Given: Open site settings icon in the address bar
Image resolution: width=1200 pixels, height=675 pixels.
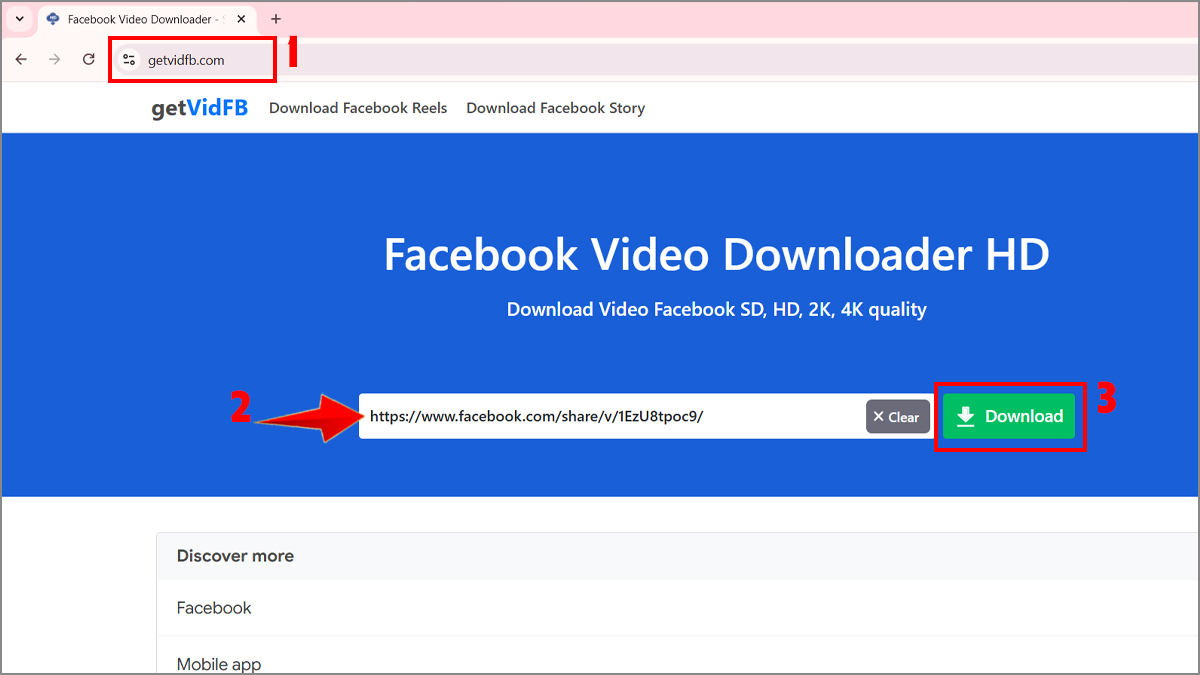Looking at the screenshot, I should [129, 59].
